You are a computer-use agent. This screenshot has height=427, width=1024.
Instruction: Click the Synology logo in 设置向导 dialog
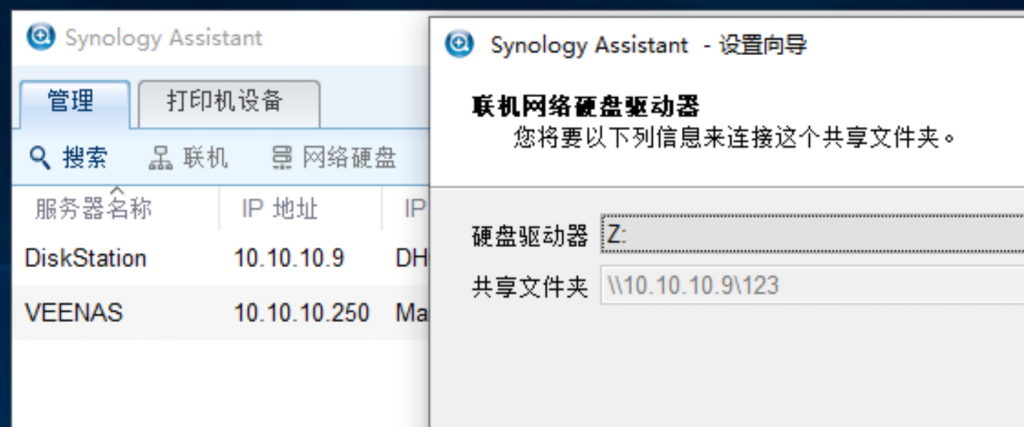(461, 45)
